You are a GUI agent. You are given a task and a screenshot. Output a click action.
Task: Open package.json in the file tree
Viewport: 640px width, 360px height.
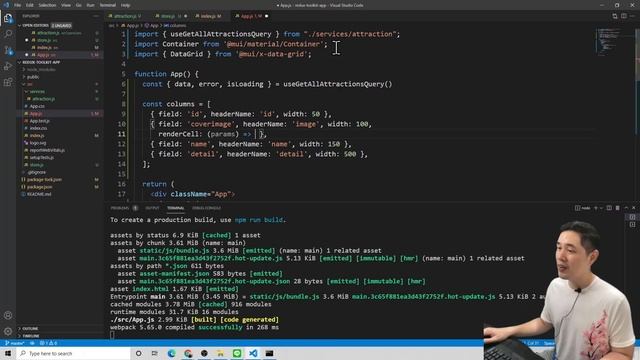(39, 187)
